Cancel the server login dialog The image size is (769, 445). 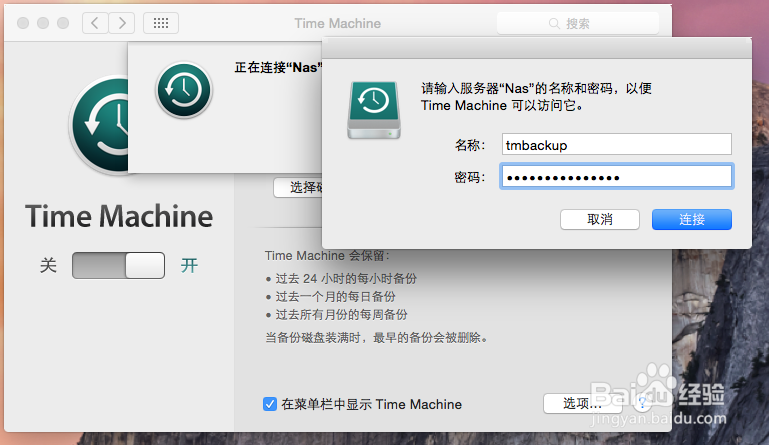coord(600,219)
